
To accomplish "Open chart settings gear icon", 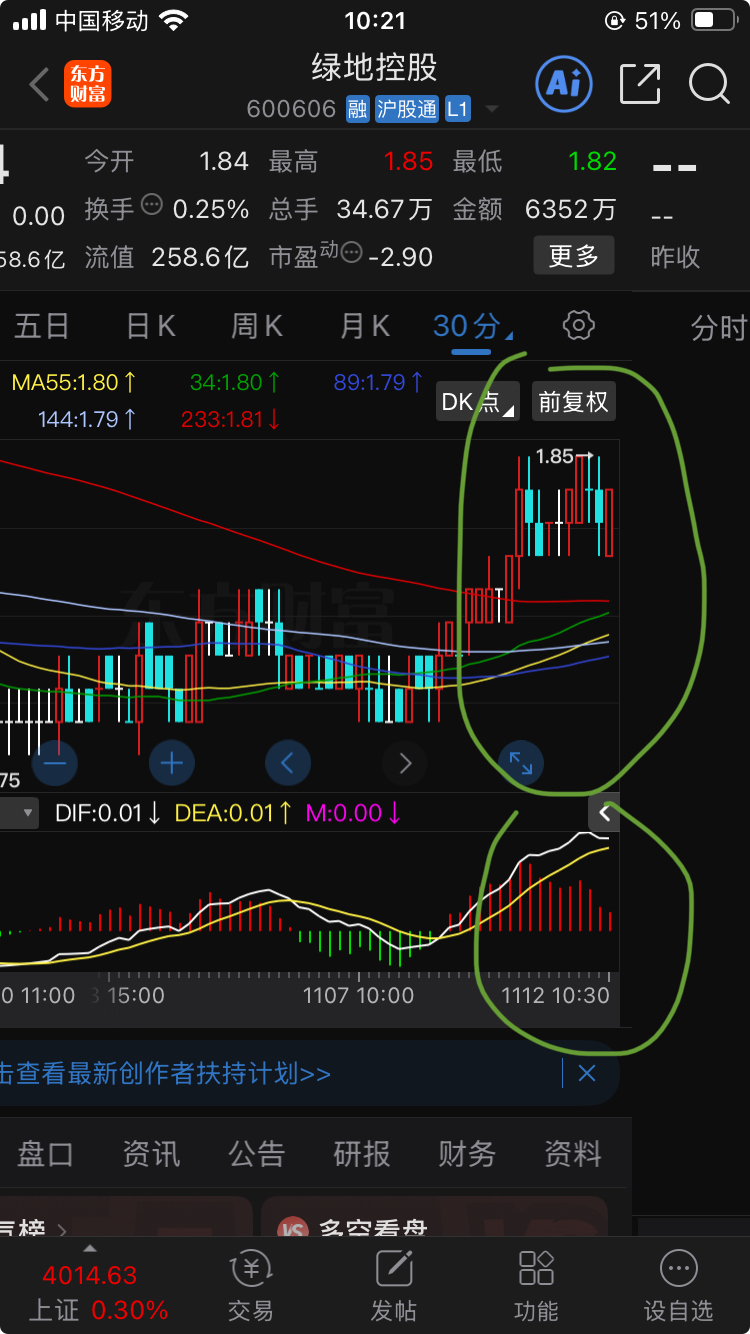I will [579, 325].
